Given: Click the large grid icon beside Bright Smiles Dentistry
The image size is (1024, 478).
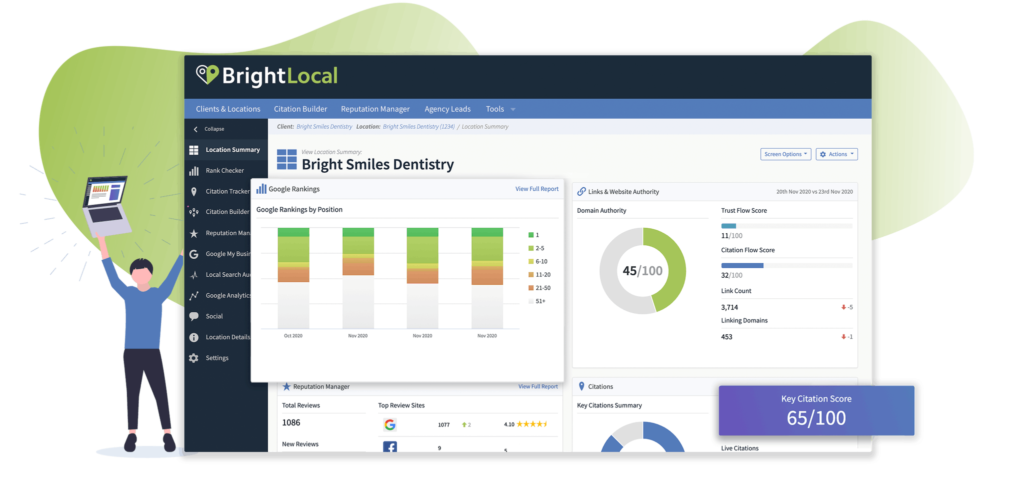Looking at the screenshot, I should 287,159.
